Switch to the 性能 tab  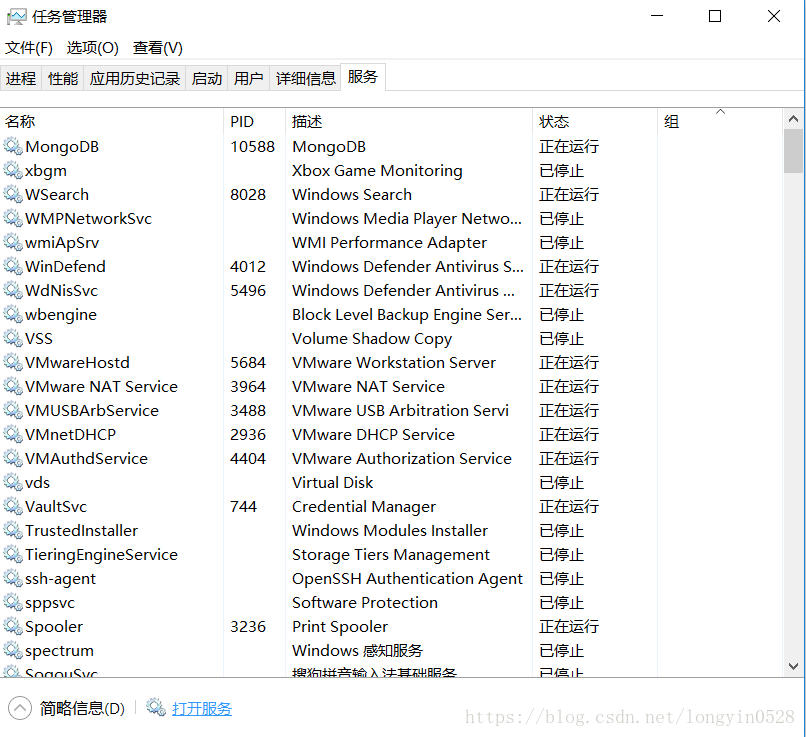point(63,78)
